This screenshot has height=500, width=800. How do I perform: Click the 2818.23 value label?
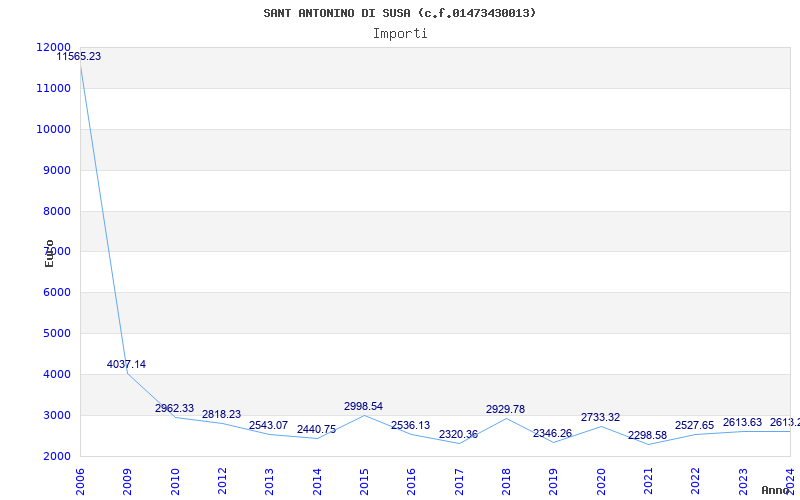point(221,414)
